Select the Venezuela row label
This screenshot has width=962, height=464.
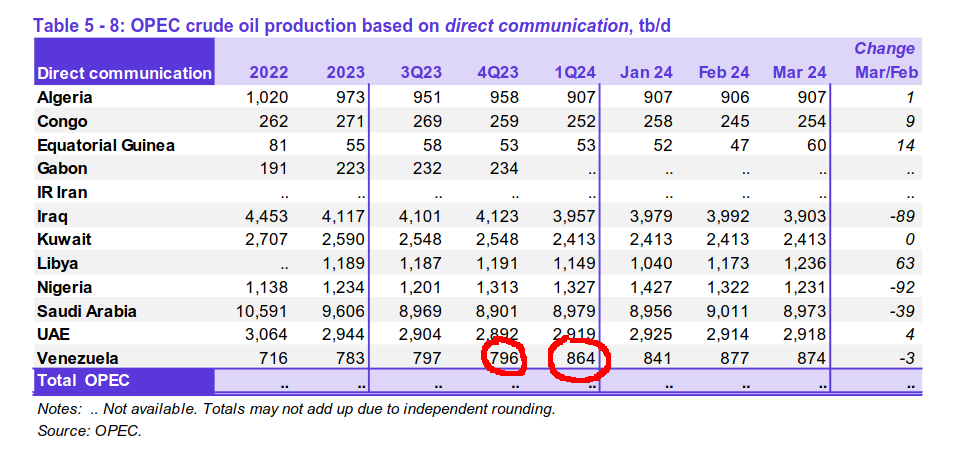(x=77, y=358)
